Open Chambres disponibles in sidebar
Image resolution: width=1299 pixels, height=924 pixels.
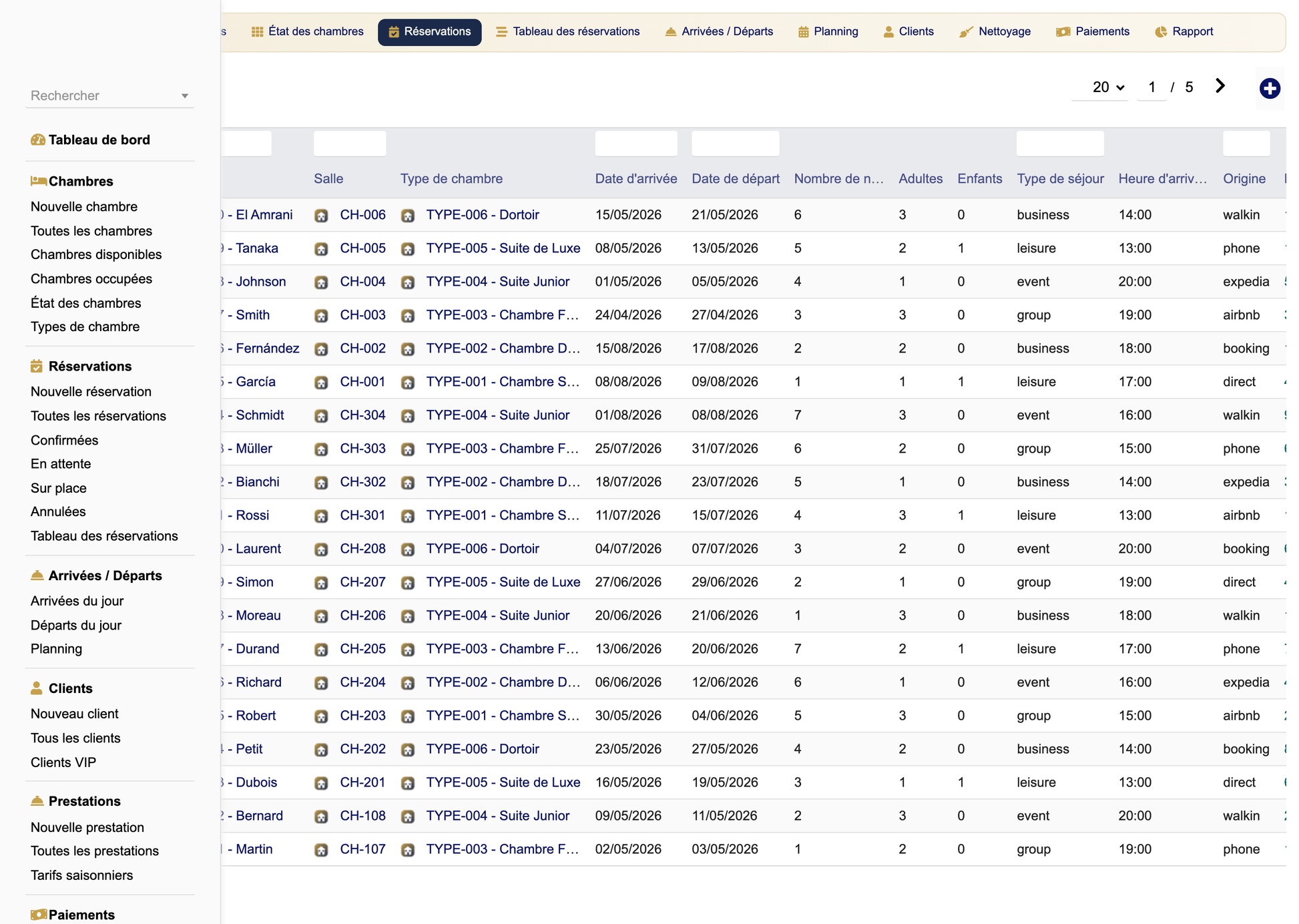pyautogui.click(x=96, y=254)
